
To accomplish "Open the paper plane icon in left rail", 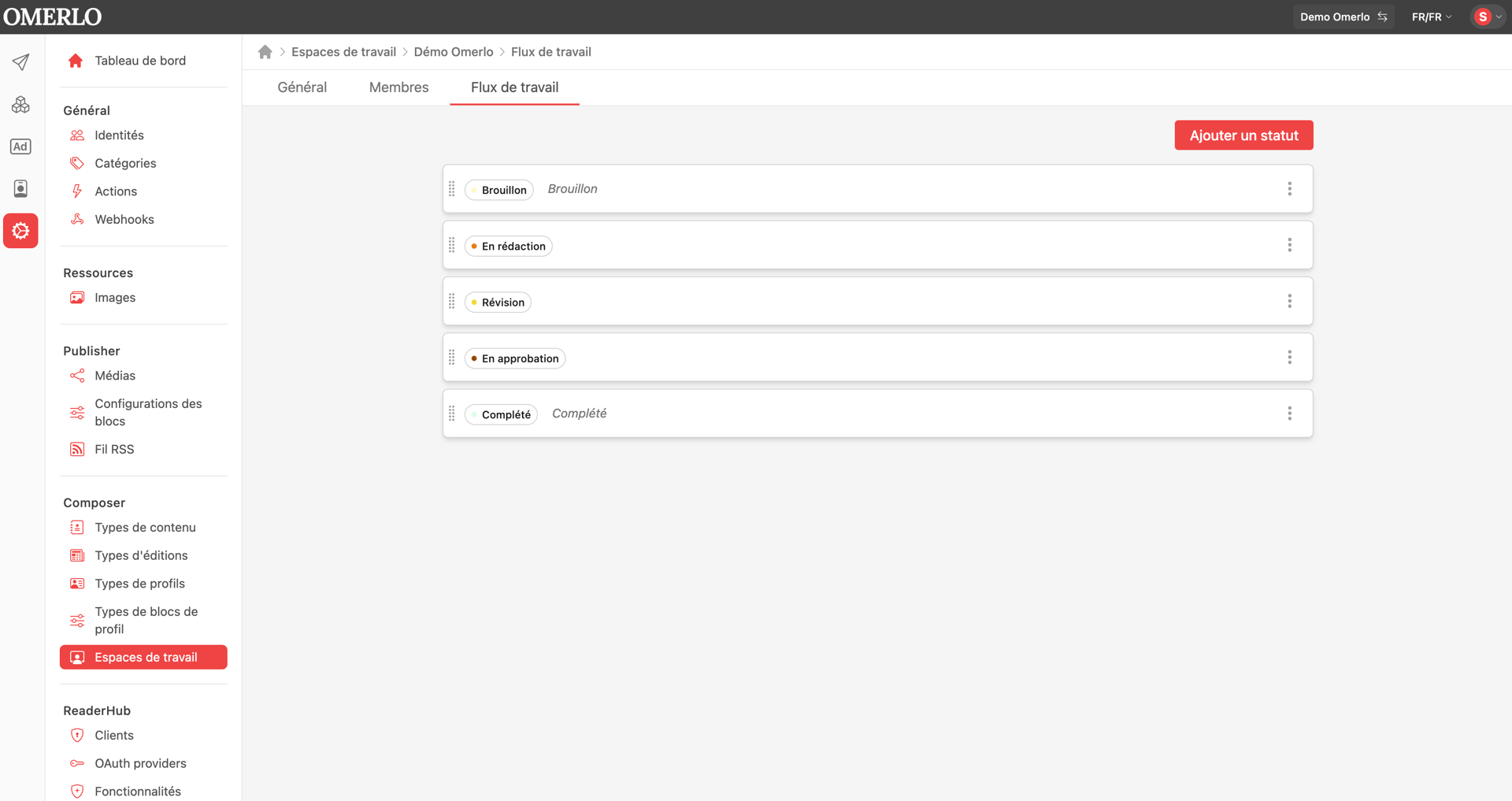I will click(20, 61).
